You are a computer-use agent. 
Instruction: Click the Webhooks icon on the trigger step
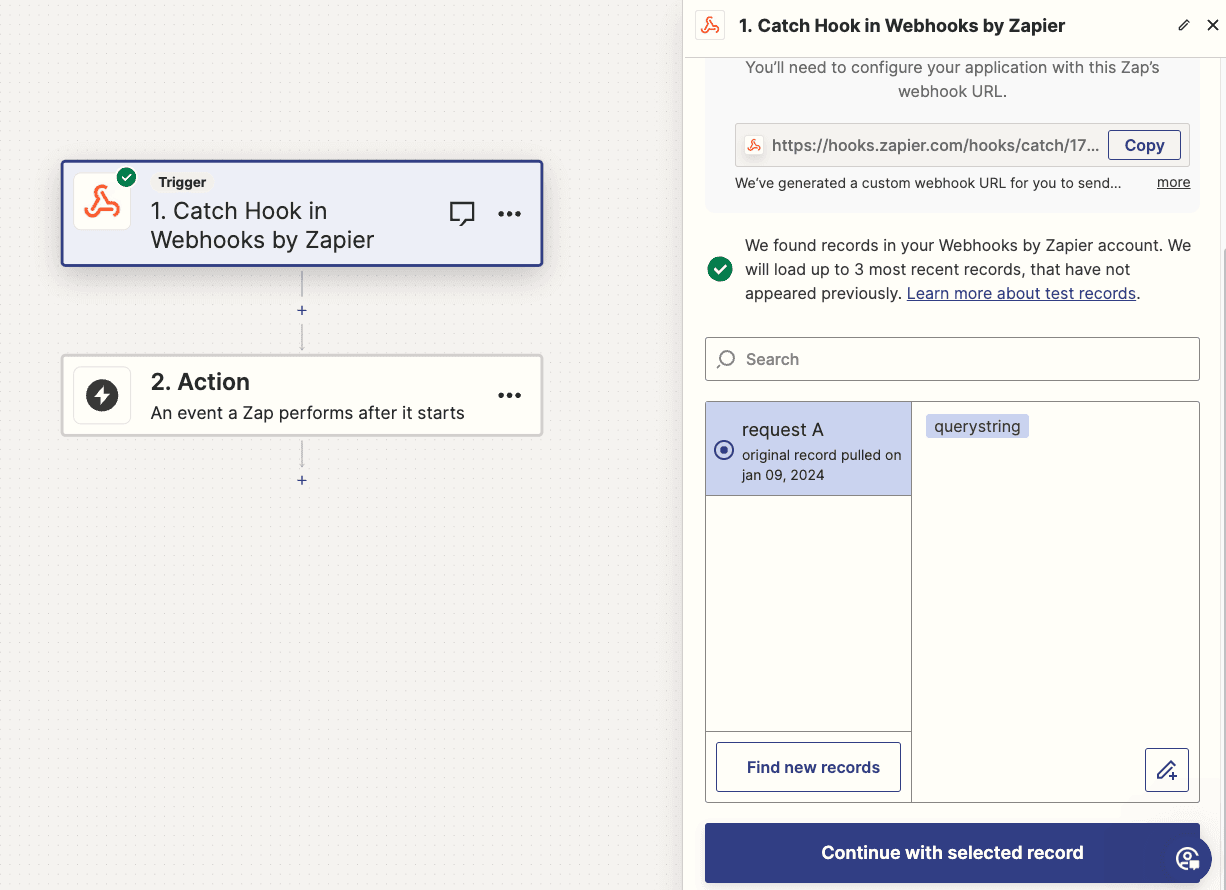[102, 202]
